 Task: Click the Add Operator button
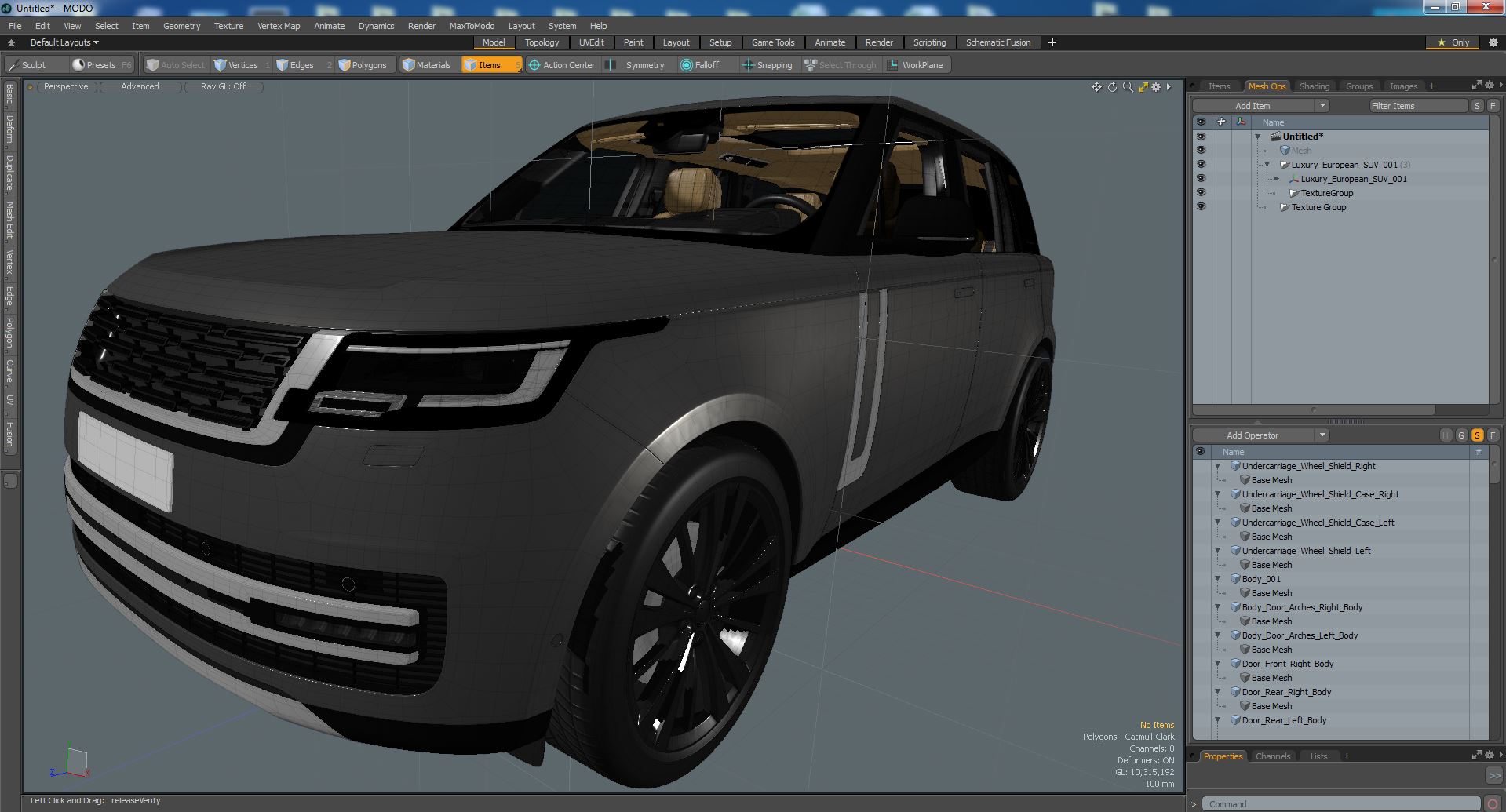point(1253,435)
